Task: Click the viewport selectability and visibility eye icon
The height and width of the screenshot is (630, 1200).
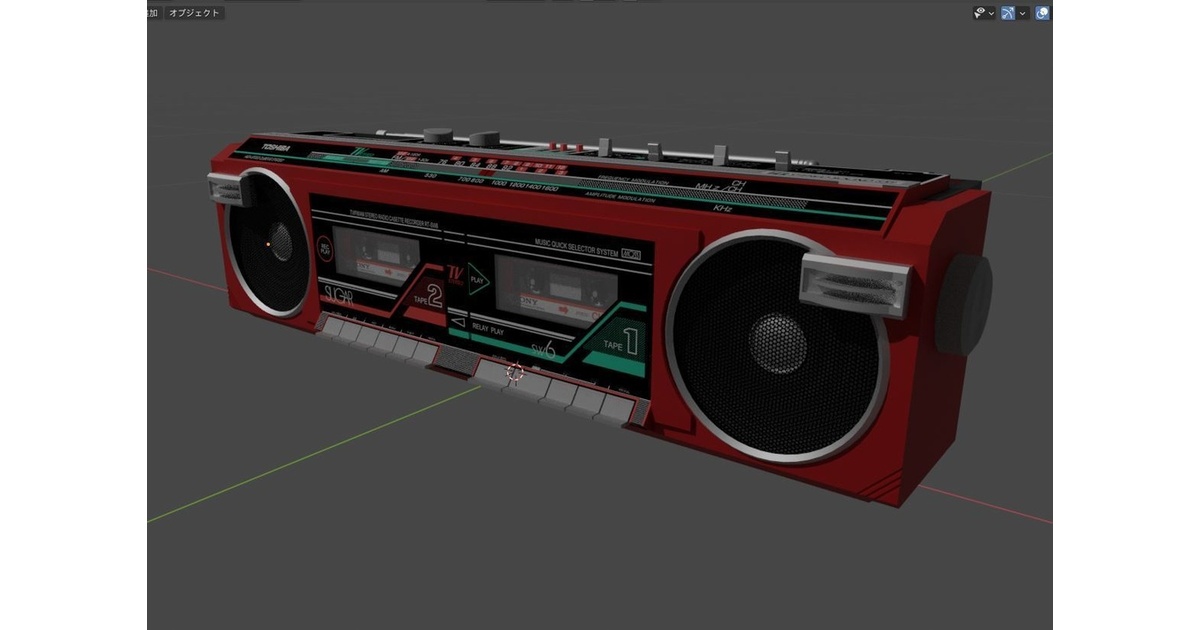Action: [981, 13]
